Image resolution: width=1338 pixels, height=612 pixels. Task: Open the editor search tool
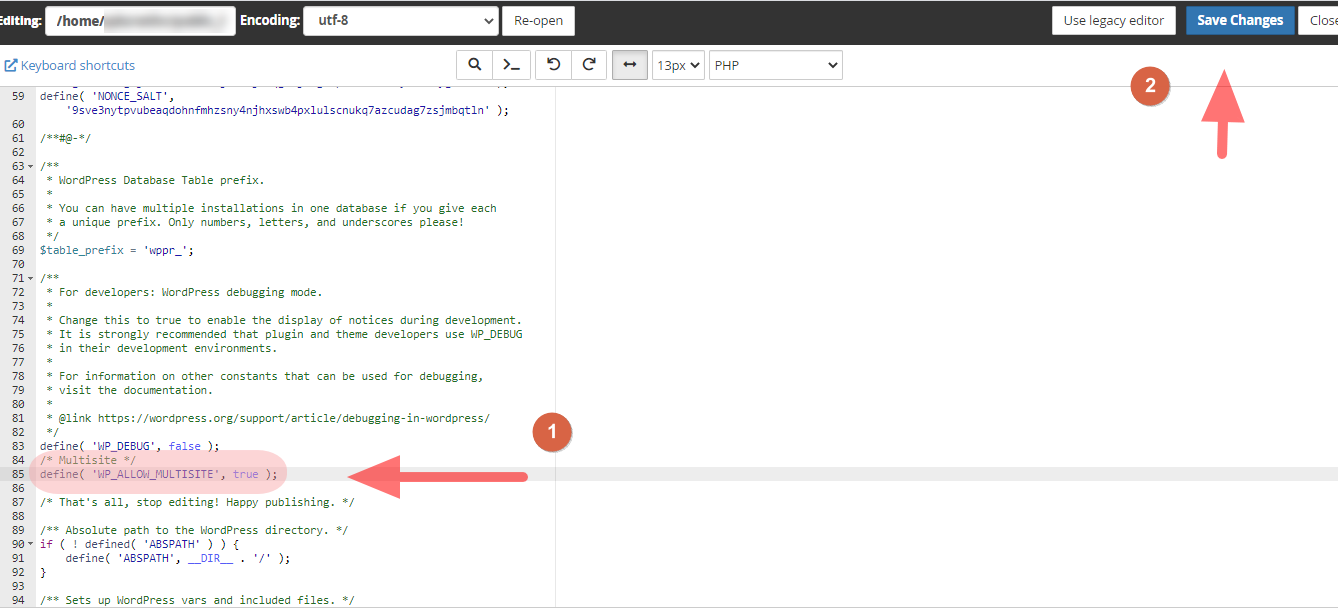coord(474,65)
